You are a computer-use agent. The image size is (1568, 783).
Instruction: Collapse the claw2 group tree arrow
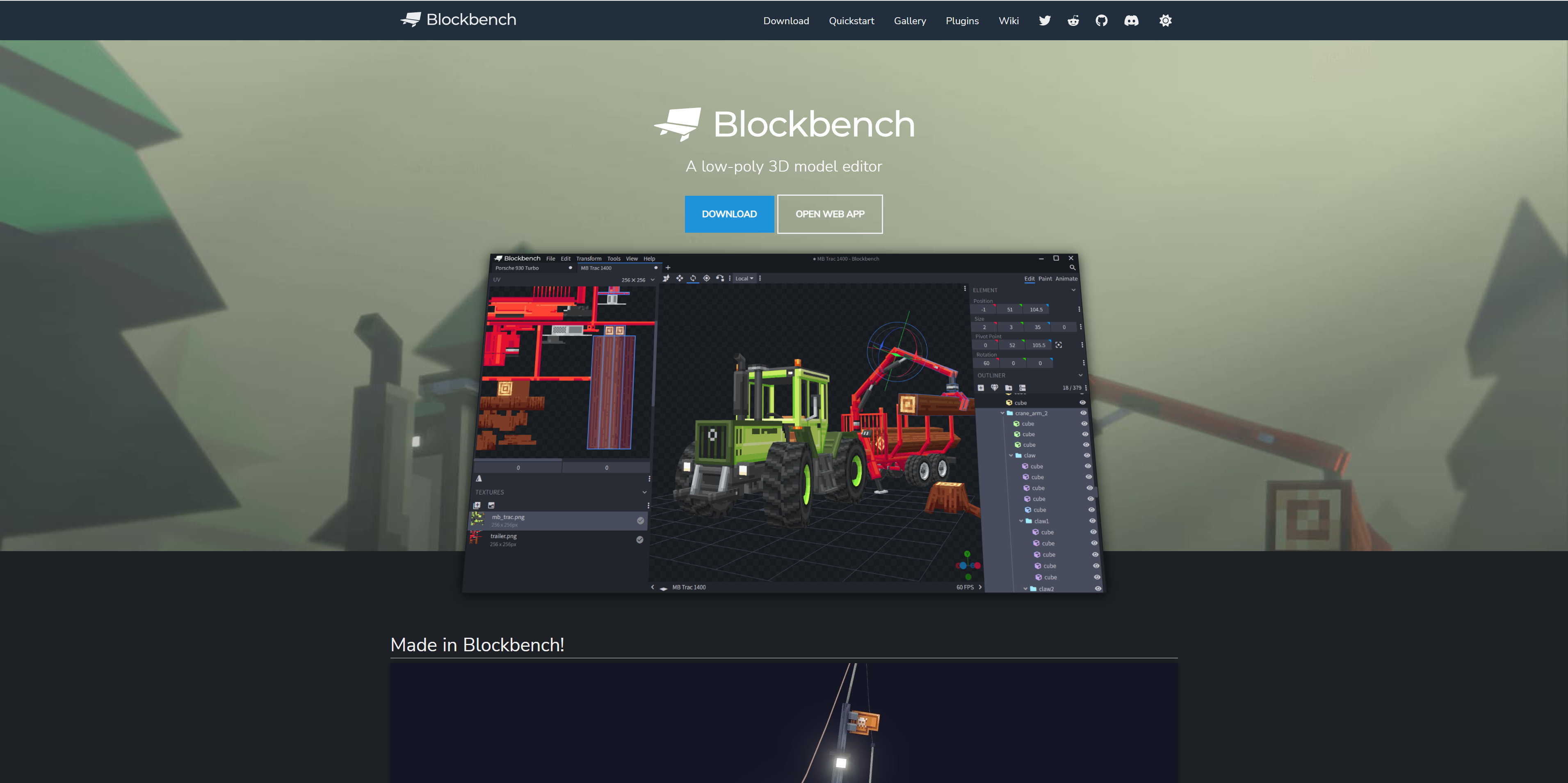pyautogui.click(x=1025, y=589)
